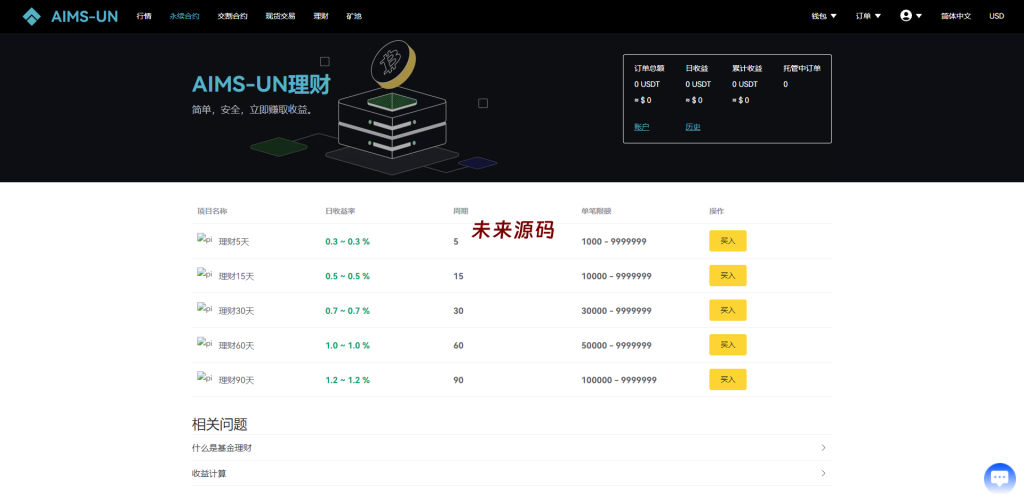Click 买入 button for 理财90天
Screen dimensions: 1024x494
(x=728, y=380)
